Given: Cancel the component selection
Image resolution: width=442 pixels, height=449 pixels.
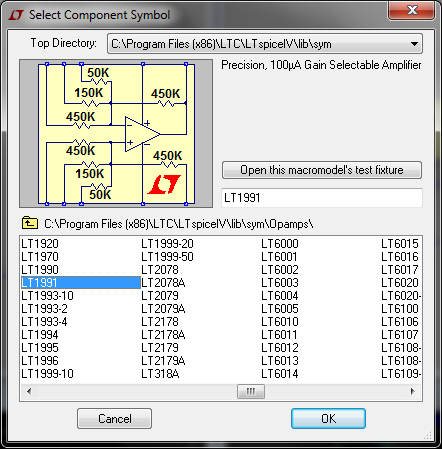Looking at the screenshot, I should point(114,419).
